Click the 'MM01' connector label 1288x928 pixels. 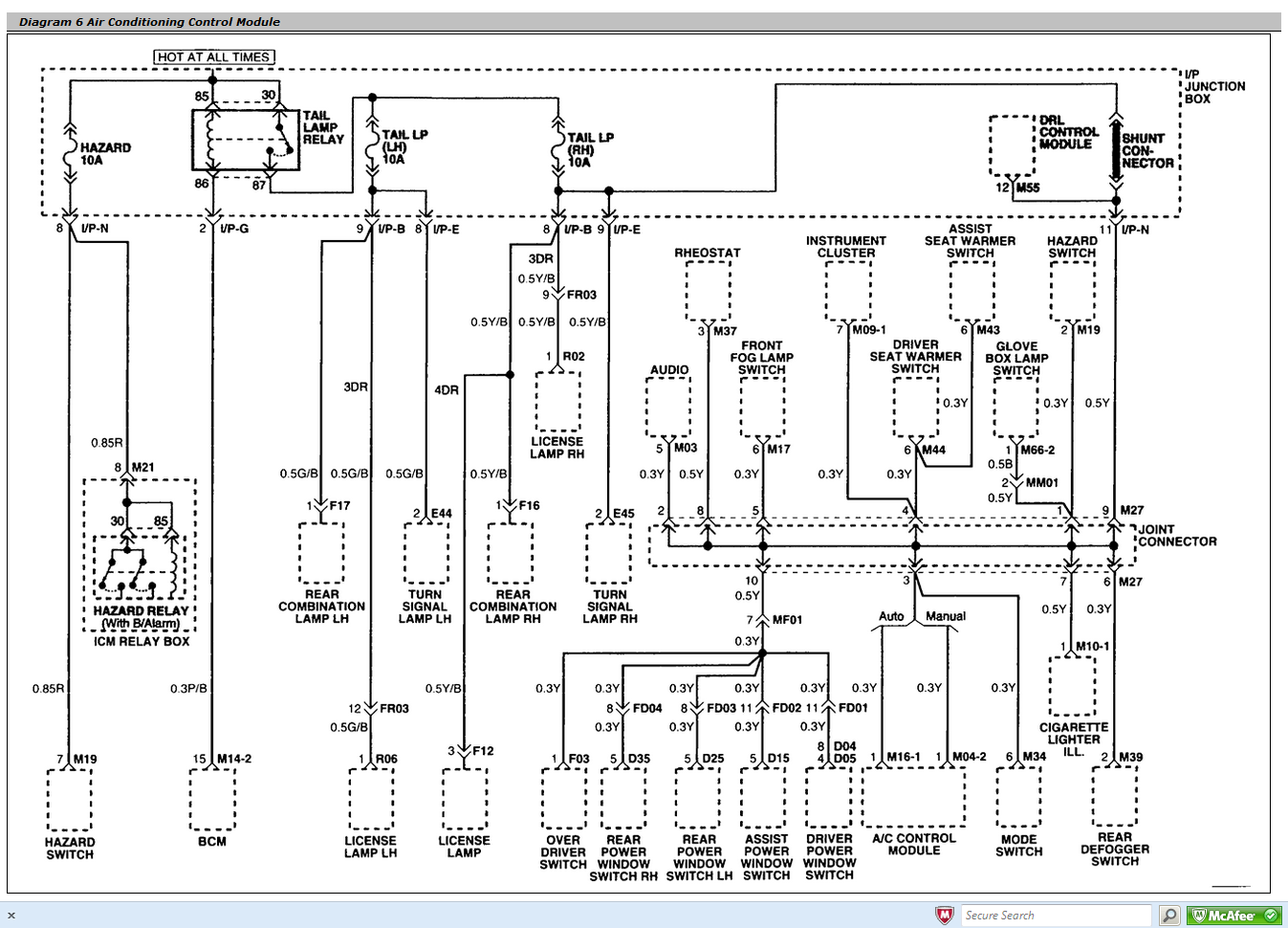(1042, 482)
